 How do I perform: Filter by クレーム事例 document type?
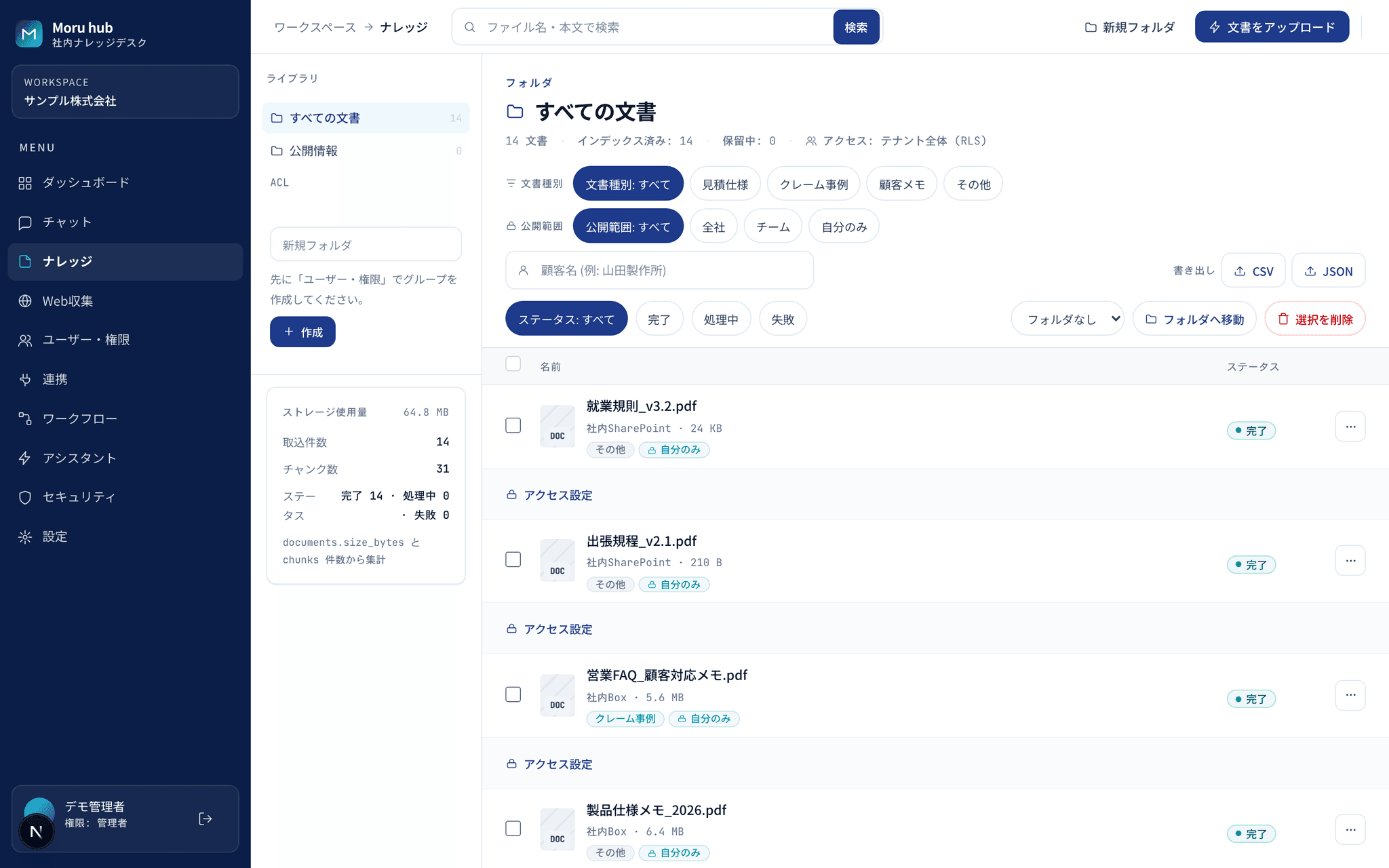coord(813,184)
